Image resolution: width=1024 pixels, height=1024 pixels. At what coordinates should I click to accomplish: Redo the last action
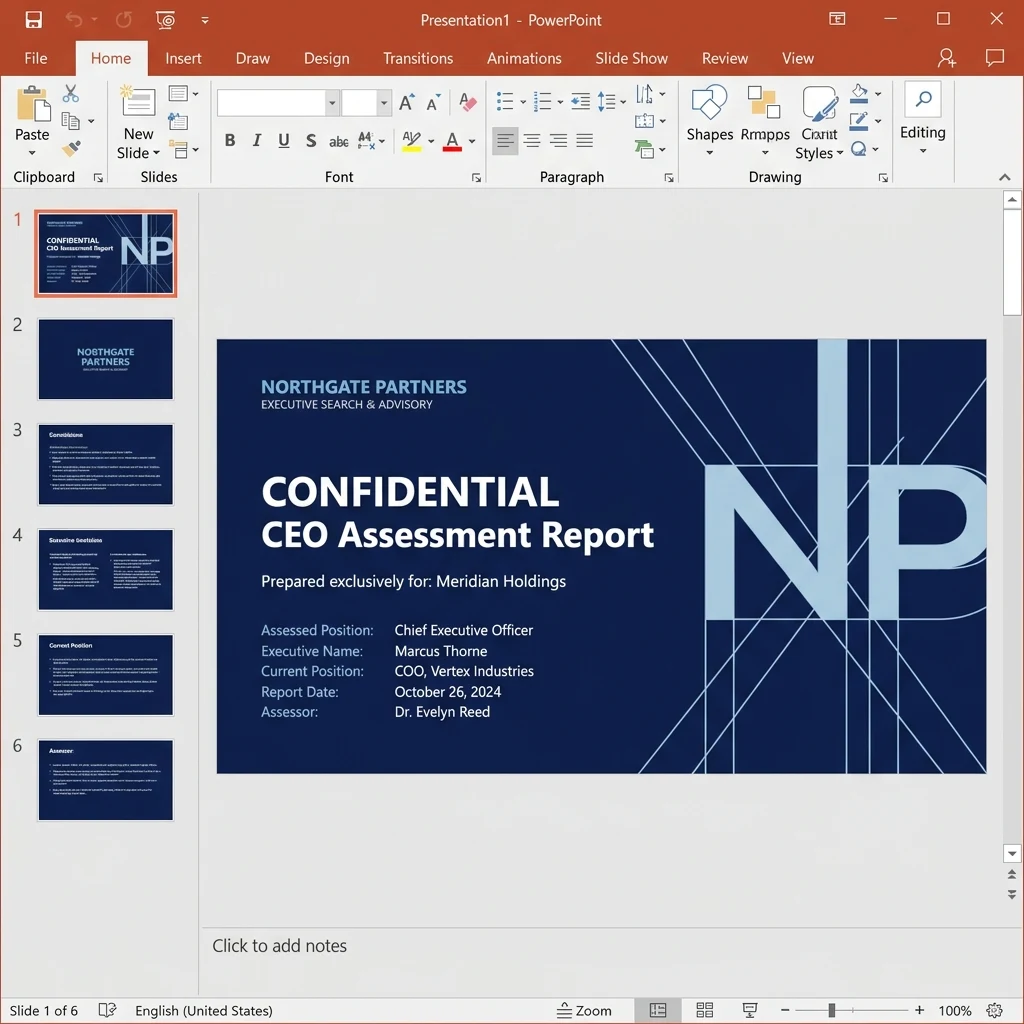(x=123, y=20)
